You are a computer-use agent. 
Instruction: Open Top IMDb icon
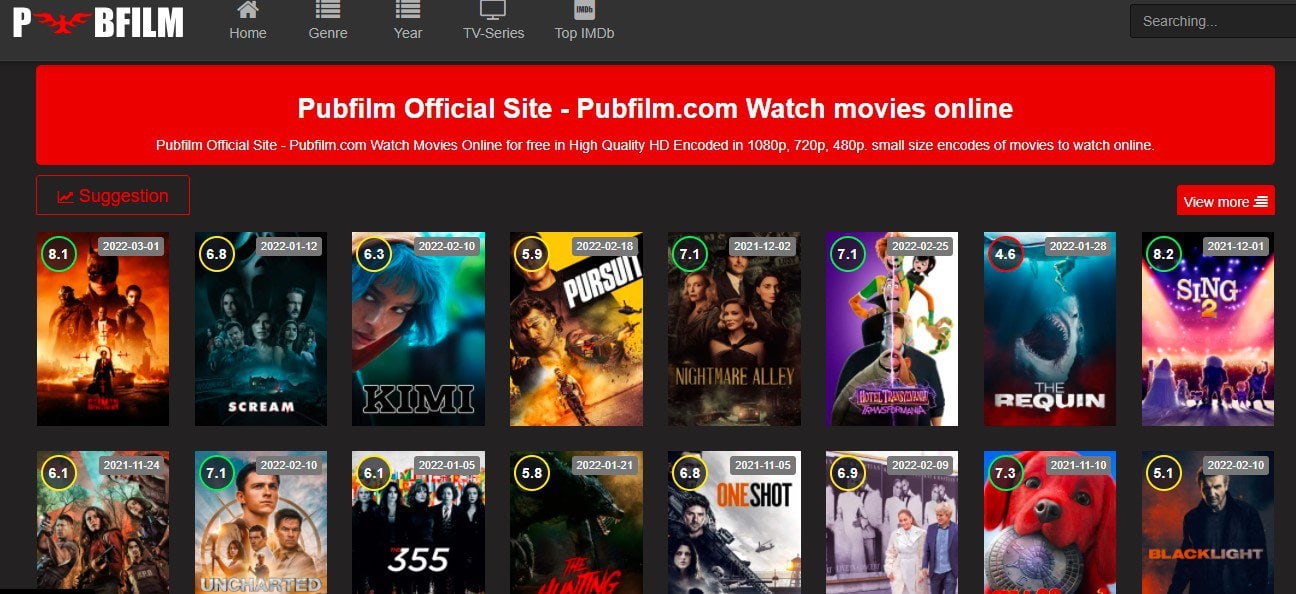(584, 11)
